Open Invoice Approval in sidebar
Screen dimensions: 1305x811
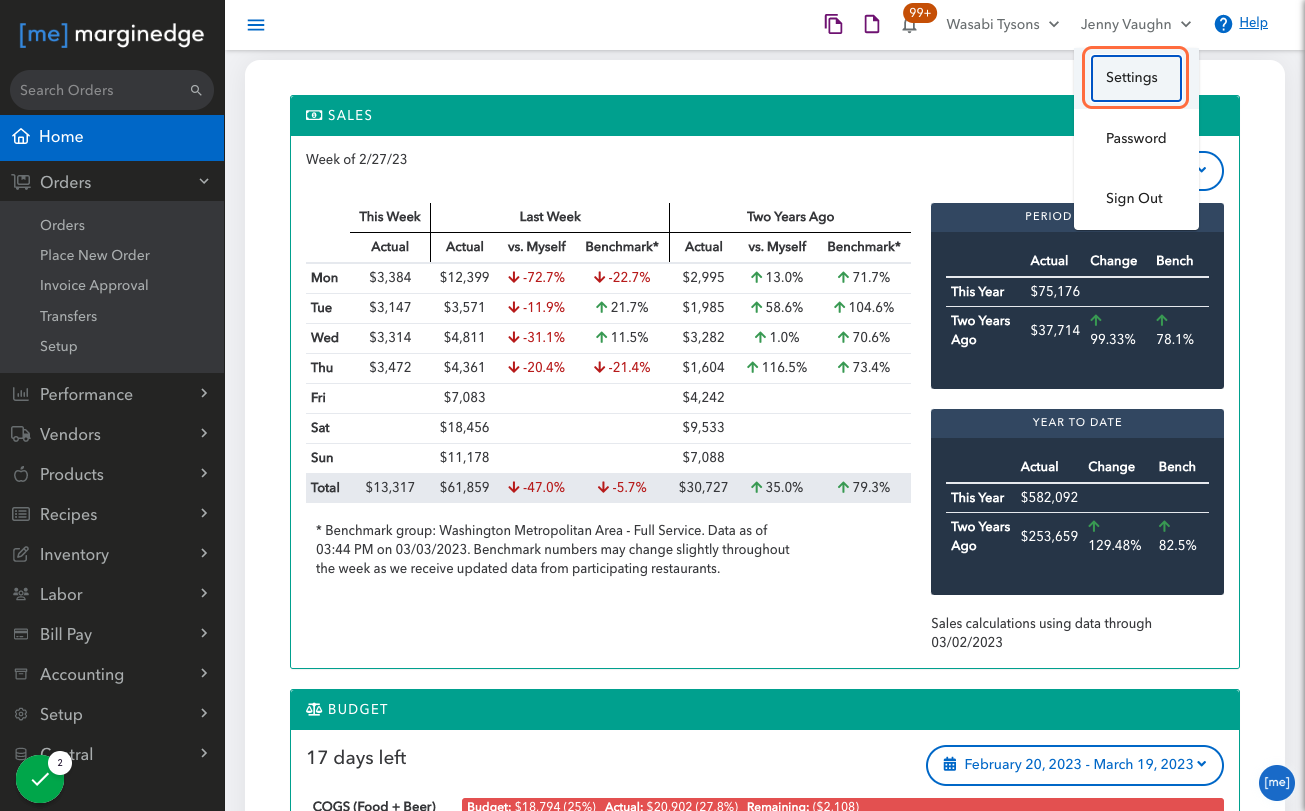tap(94, 285)
